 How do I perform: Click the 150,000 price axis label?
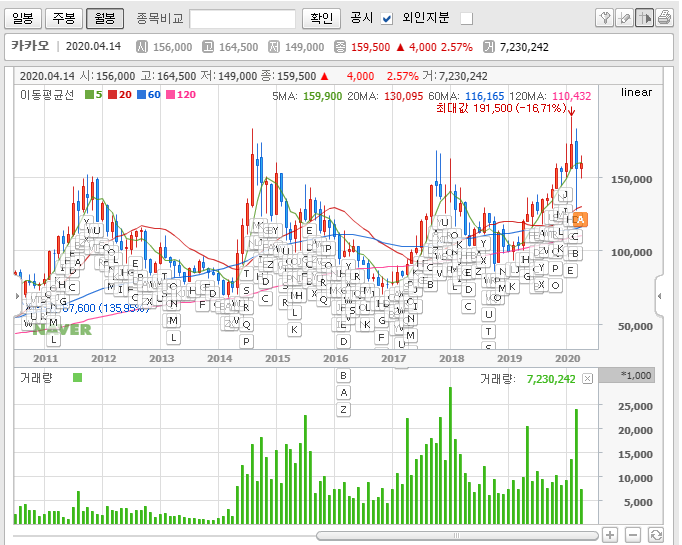pyautogui.click(x=632, y=179)
